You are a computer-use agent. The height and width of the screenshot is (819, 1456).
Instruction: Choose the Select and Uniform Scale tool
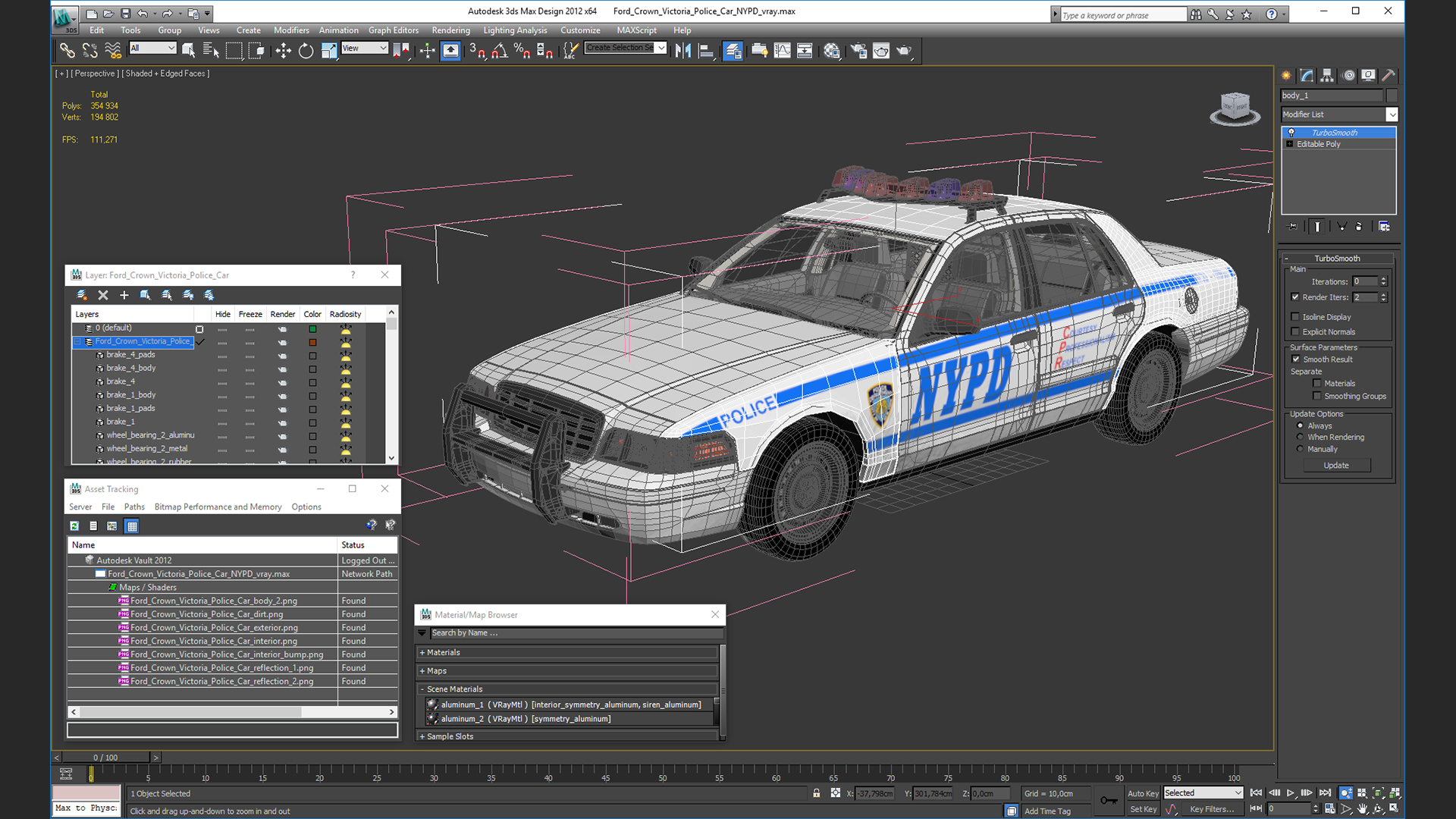tap(328, 51)
